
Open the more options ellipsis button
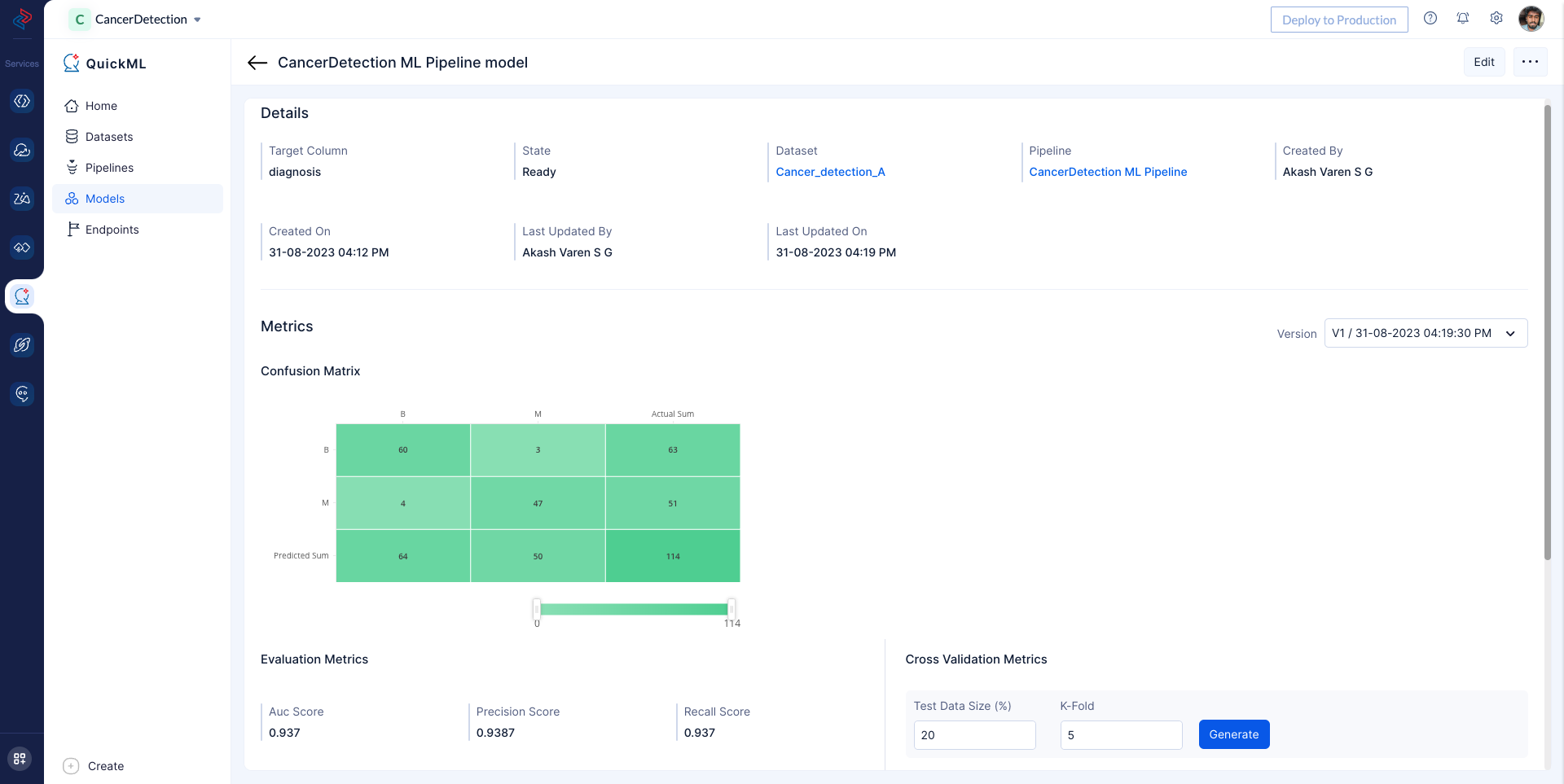[x=1530, y=62]
